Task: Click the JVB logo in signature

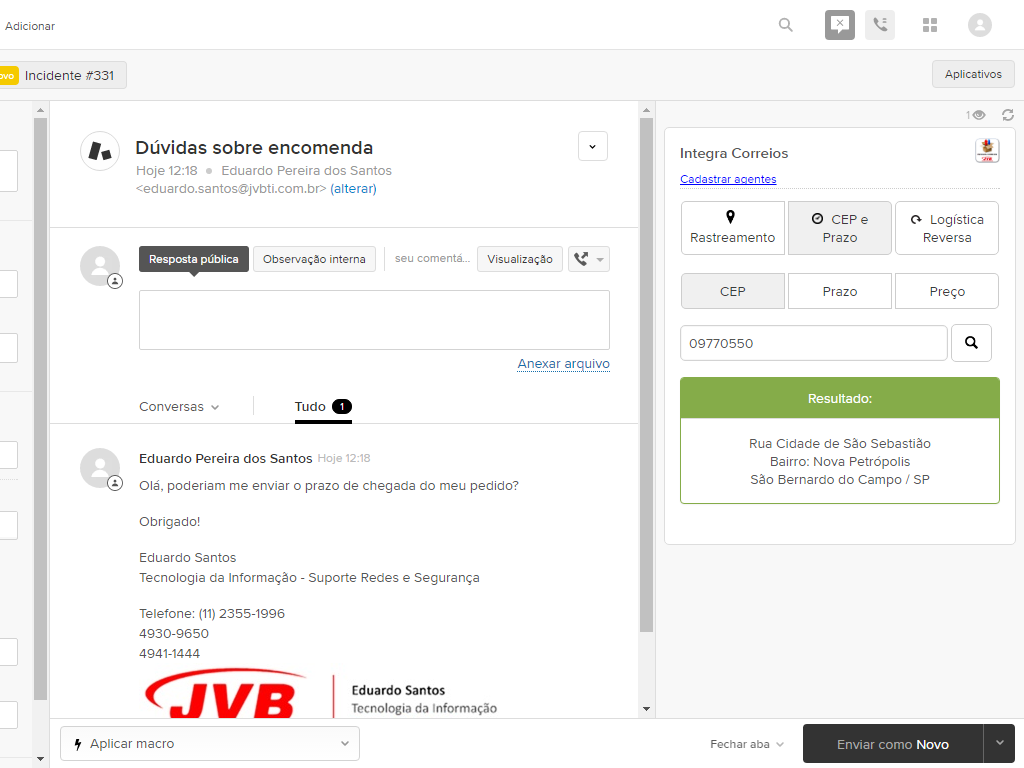Action: (225, 695)
